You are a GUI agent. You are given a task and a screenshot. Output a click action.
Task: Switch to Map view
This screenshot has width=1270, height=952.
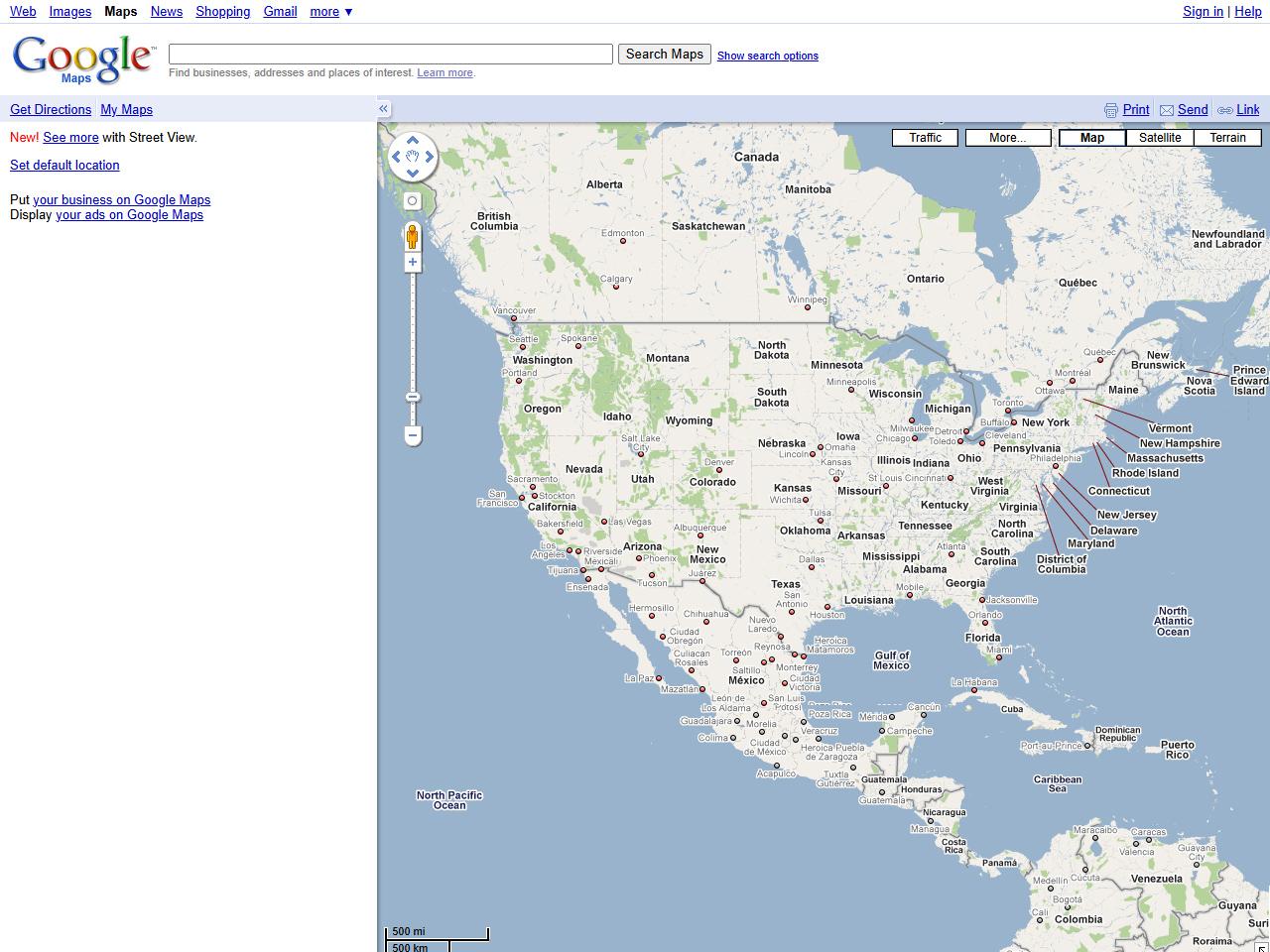pyautogui.click(x=1092, y=138)
